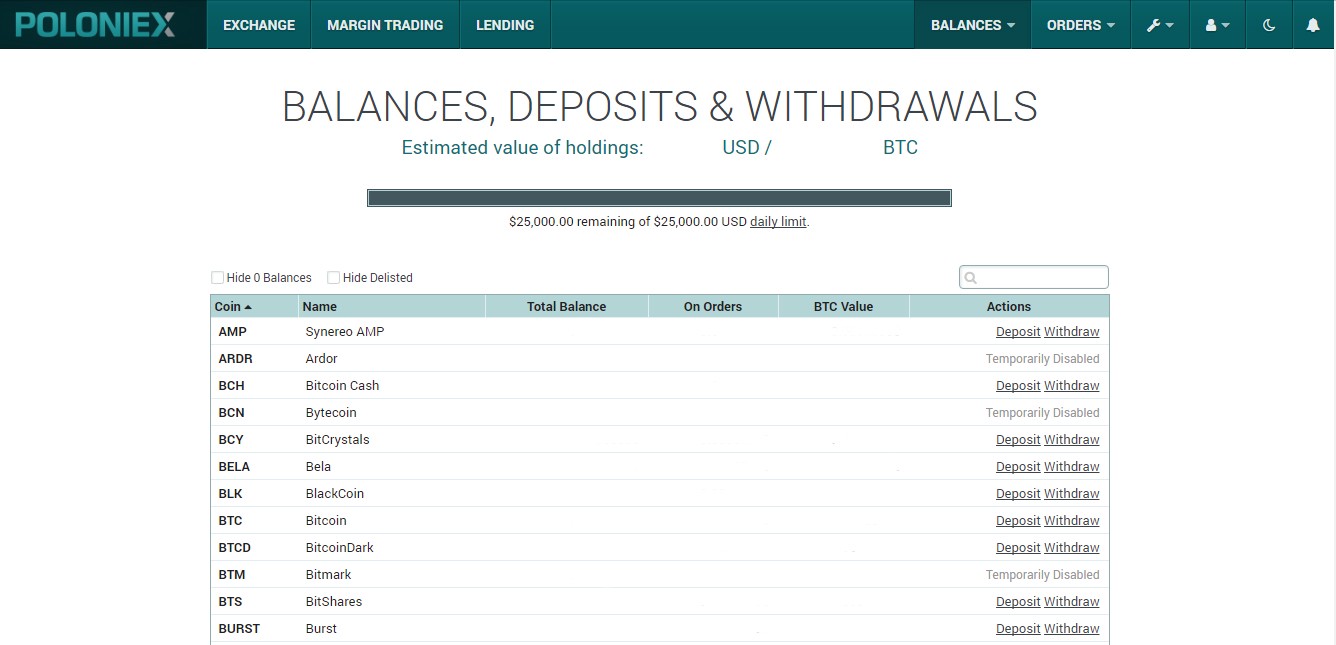Click Temporarily Disabled in the Ardor row
Viewport: 1336px width, 645px height.
pyautogui.click(x=1042, y=359)
